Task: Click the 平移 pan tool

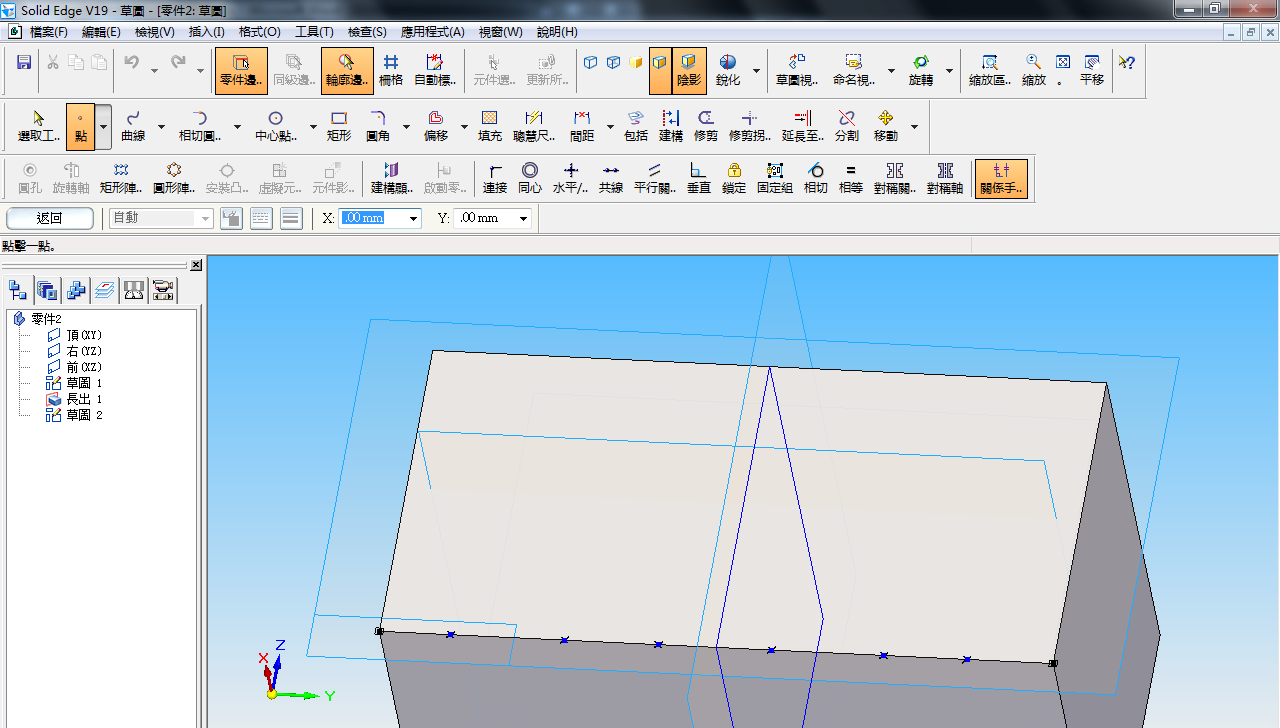Action: click(1092, 71)
